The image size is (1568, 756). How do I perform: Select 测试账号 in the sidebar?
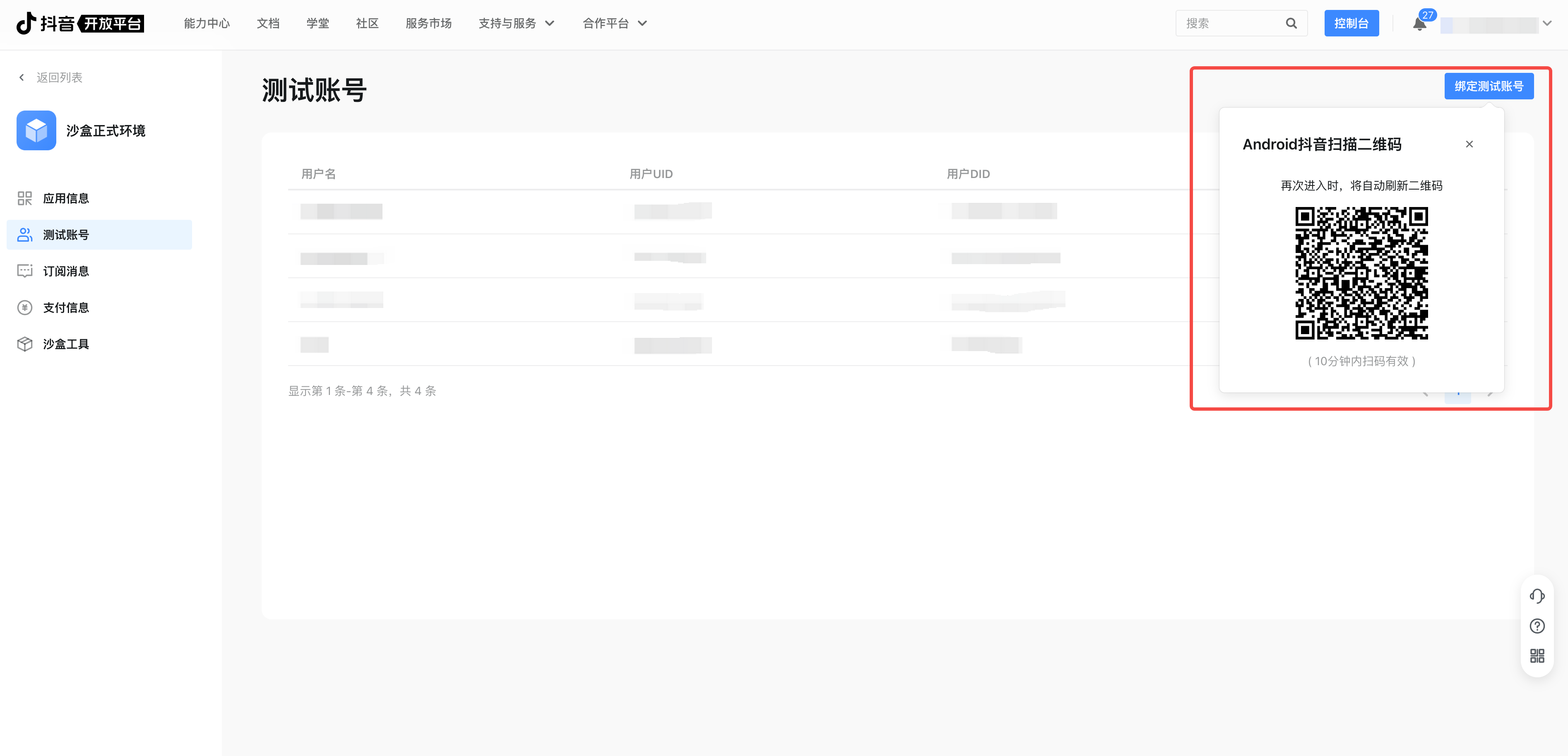point(99,235)
